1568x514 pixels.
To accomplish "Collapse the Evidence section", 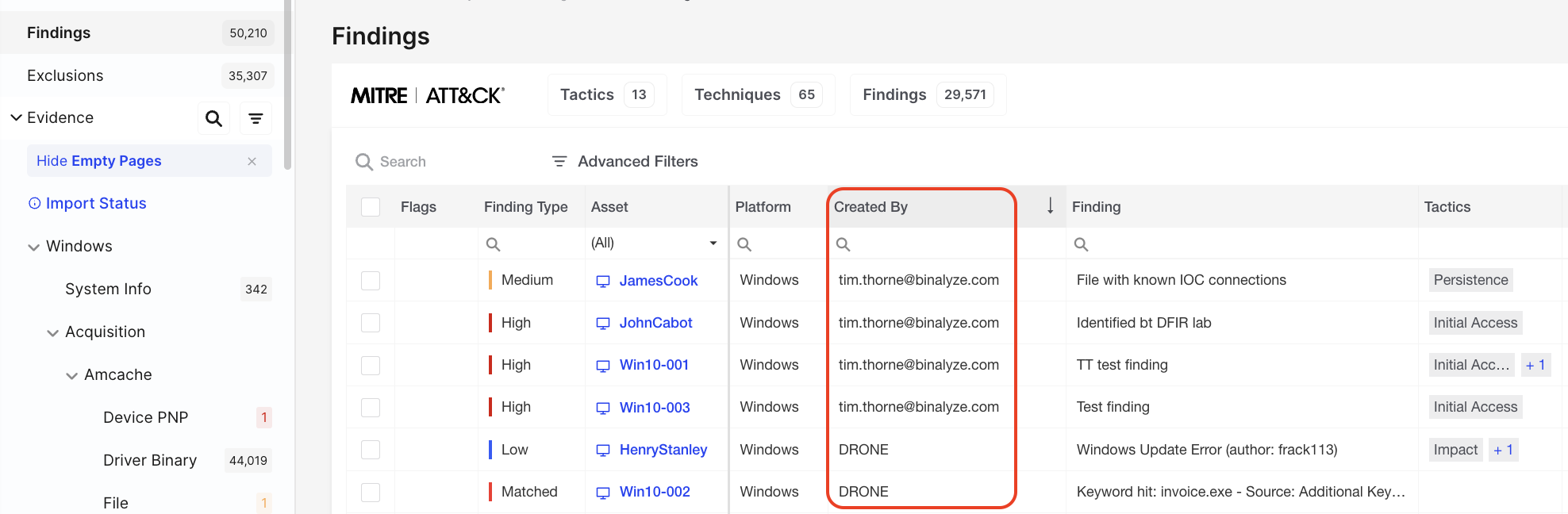I will click(16, 117).
